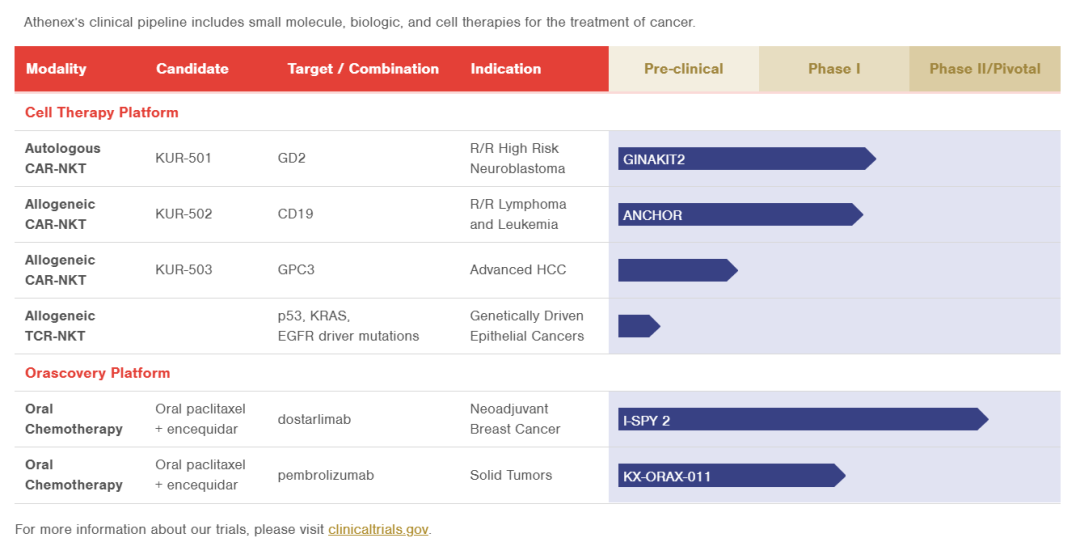This screenshot has height=555, width=1080.
Task: Click the Phase II/Pivotal header
Action: click(x=985, y=69)
